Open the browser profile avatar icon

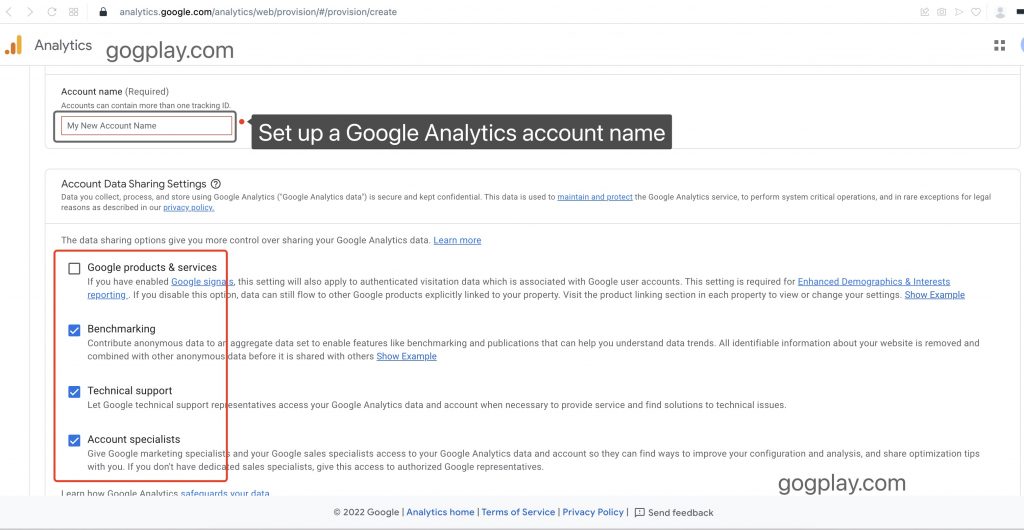pos(1000,12)
